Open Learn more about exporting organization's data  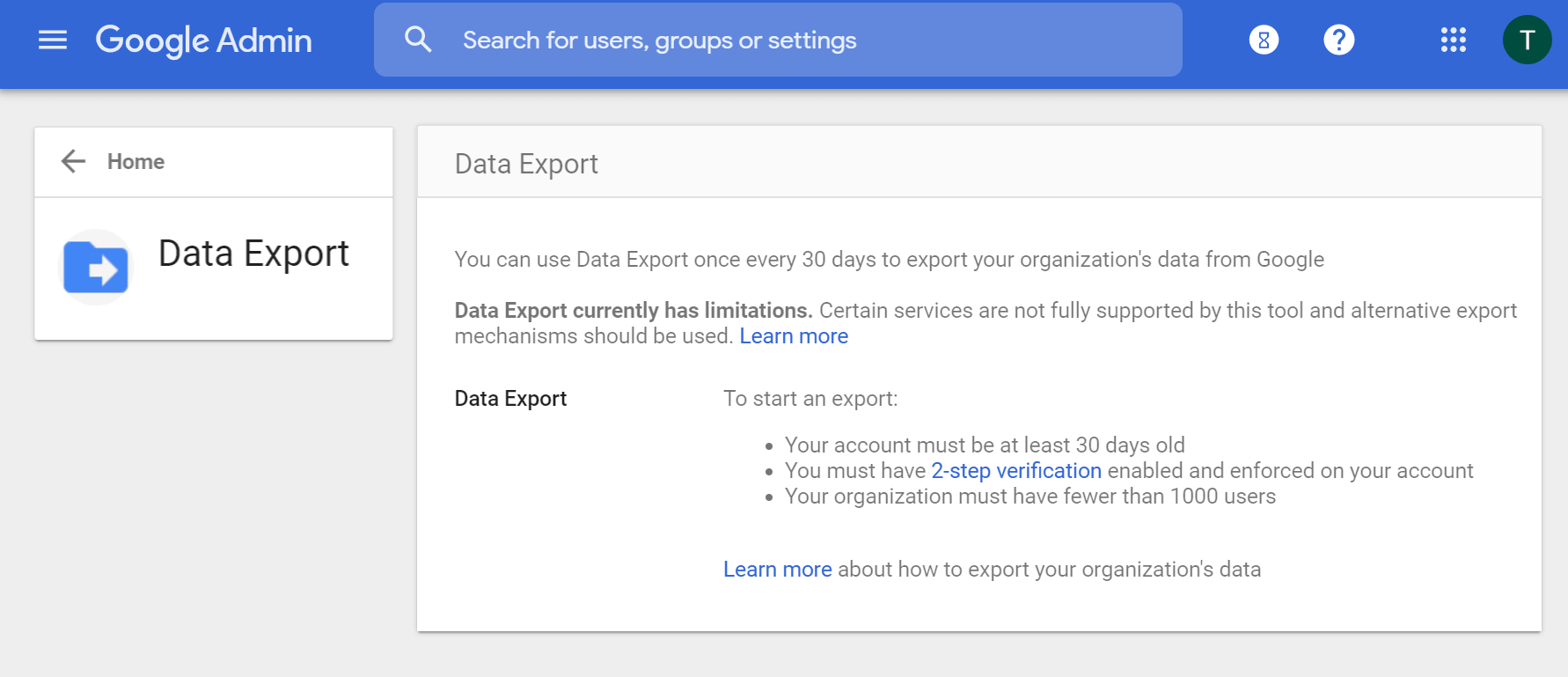[777, 570]
